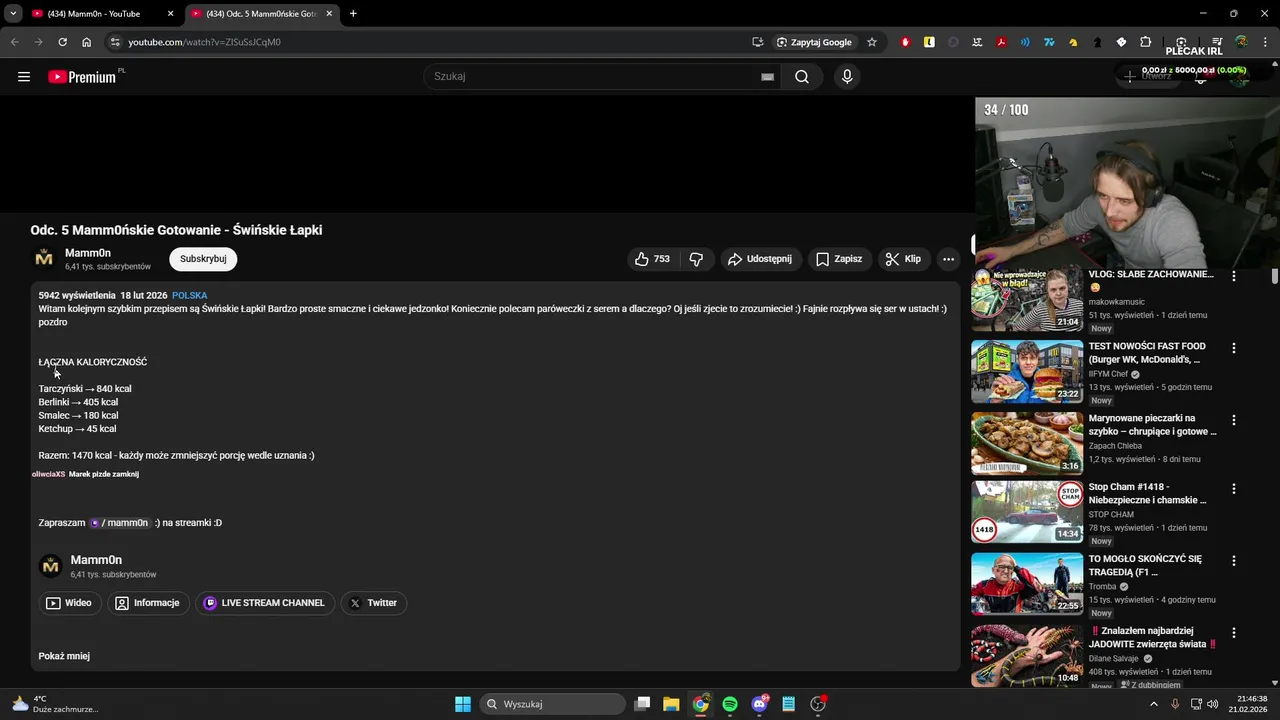This screenshot has width=1280, height=720.
Task: Click the page vertical scrollbar
Action: [x=1274, y=276]
